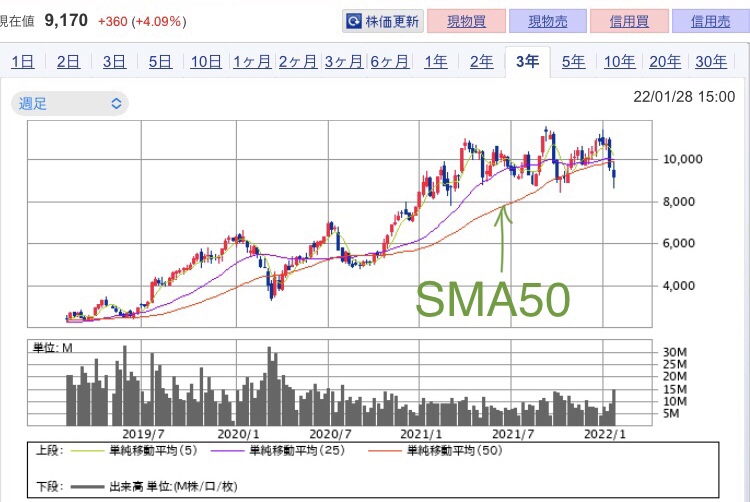Click the 単位: M volume unit label
The height and width of the screenshot is (502, 750).
53,348
